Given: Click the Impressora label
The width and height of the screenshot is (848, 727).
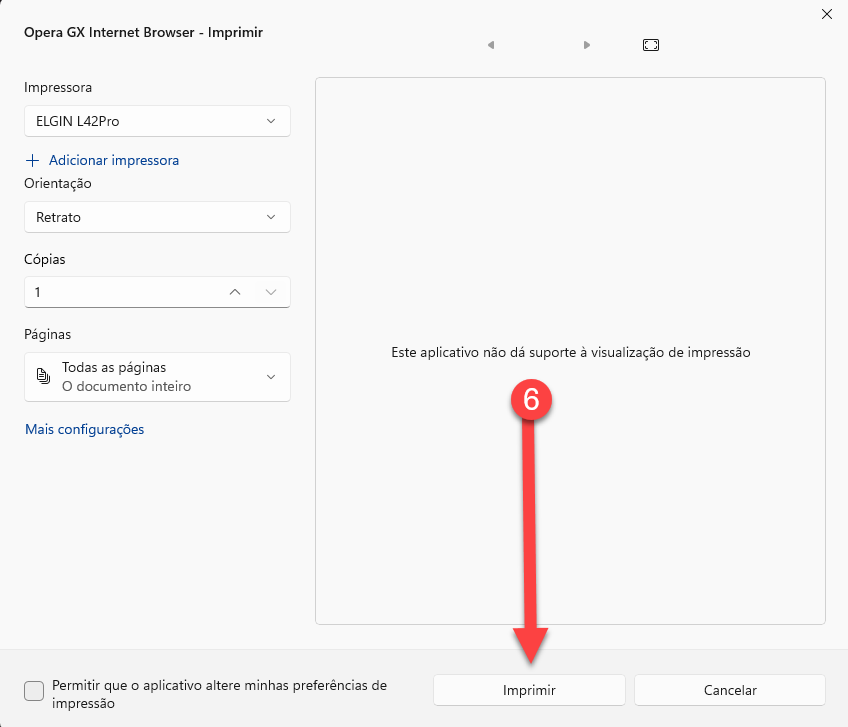Looking at the screenshot, I should coord(58,88).
